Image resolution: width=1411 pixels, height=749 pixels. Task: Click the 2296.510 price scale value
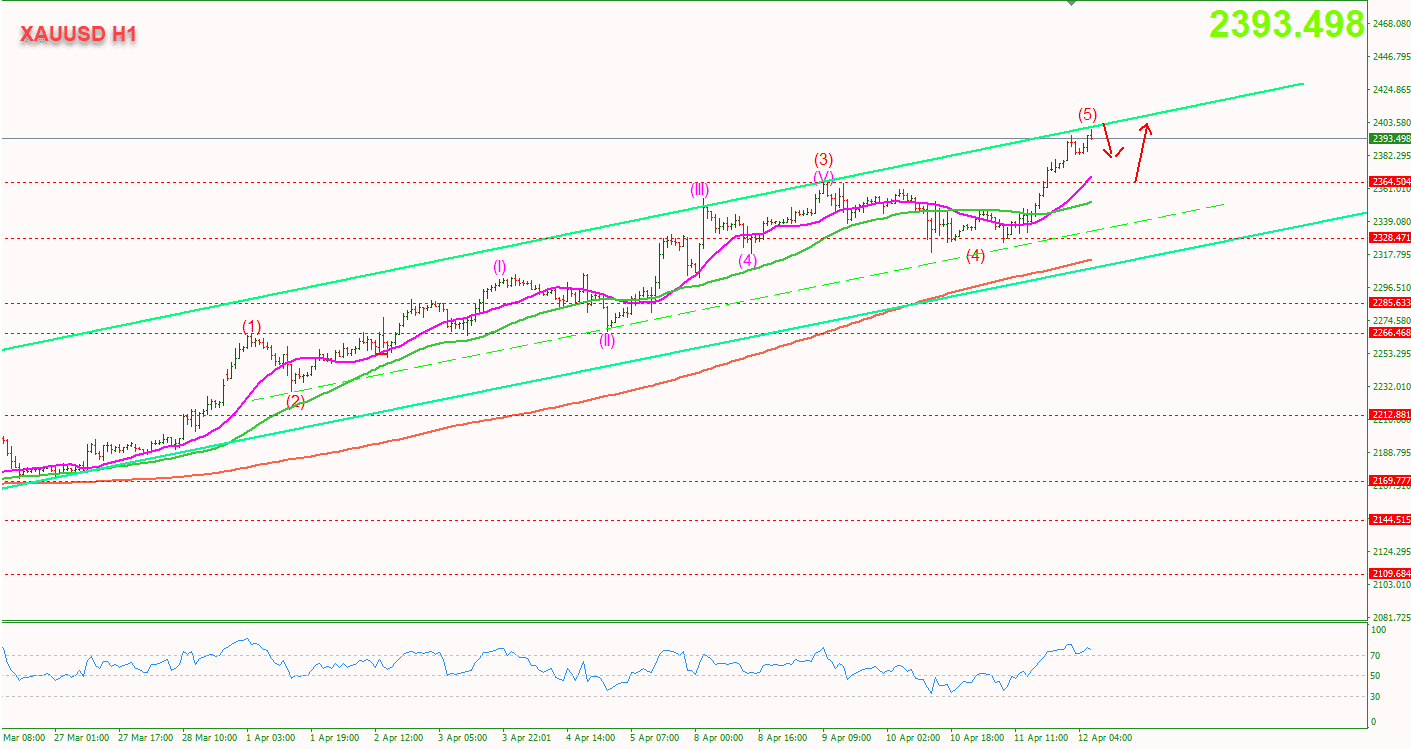(1390, 287)
